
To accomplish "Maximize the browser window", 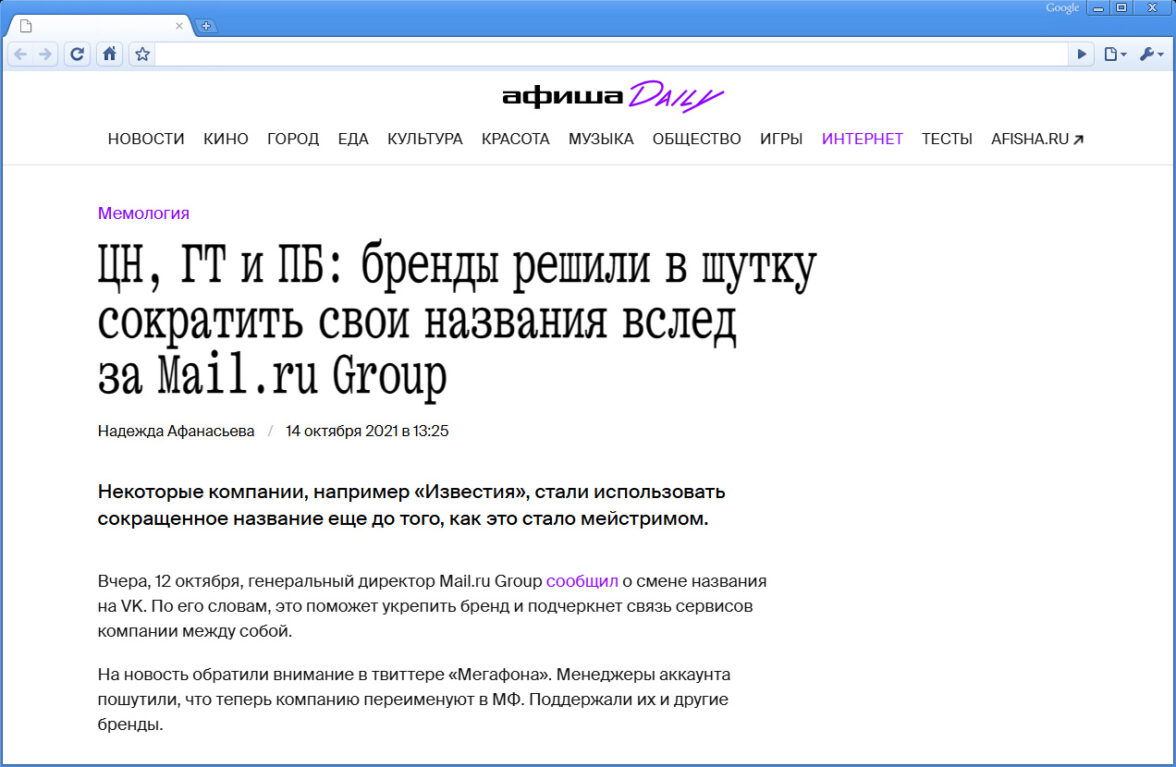I will coord(1121,8).
